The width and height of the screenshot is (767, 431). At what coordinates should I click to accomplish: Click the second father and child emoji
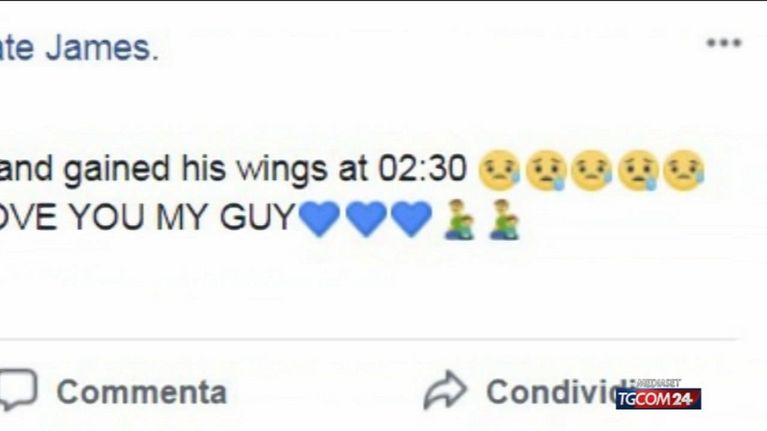tap(505, 219)
